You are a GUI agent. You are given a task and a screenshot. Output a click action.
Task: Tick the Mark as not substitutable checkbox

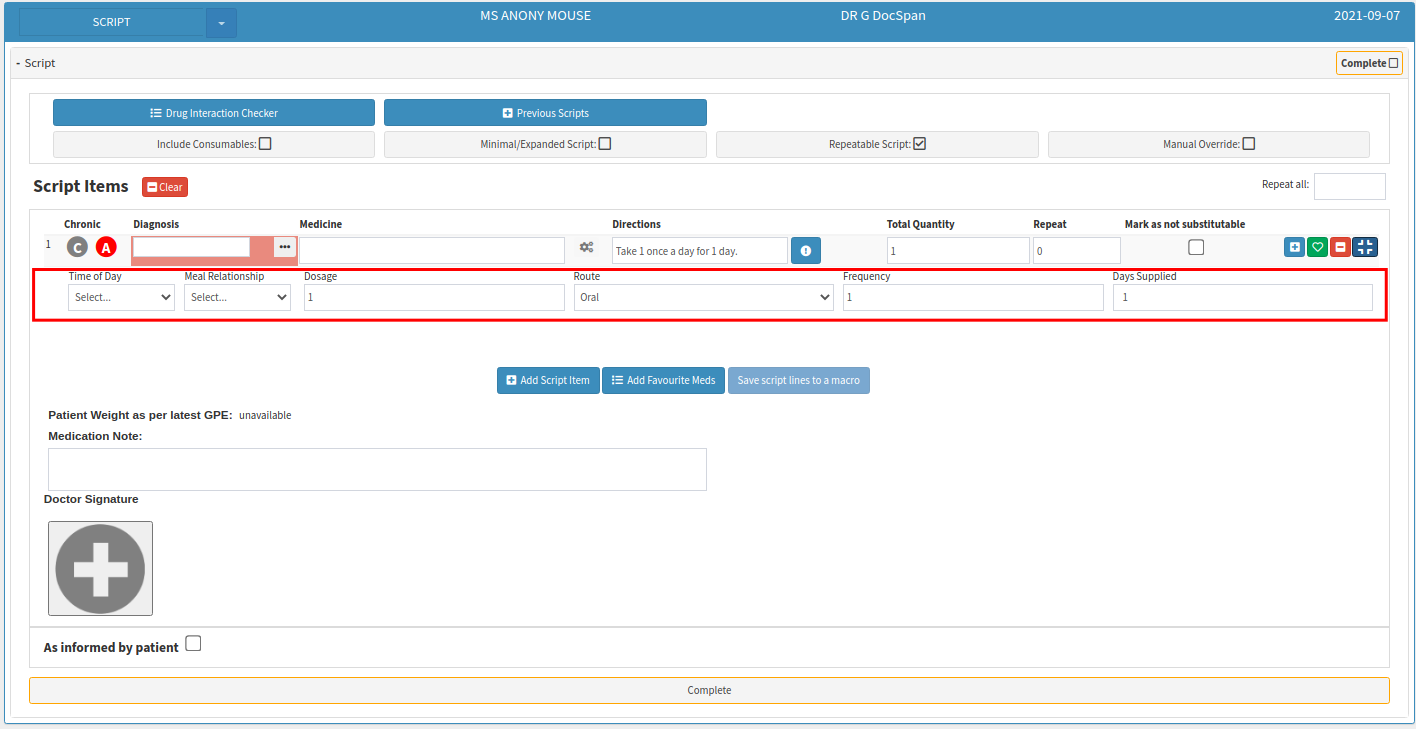(1196, 248)
